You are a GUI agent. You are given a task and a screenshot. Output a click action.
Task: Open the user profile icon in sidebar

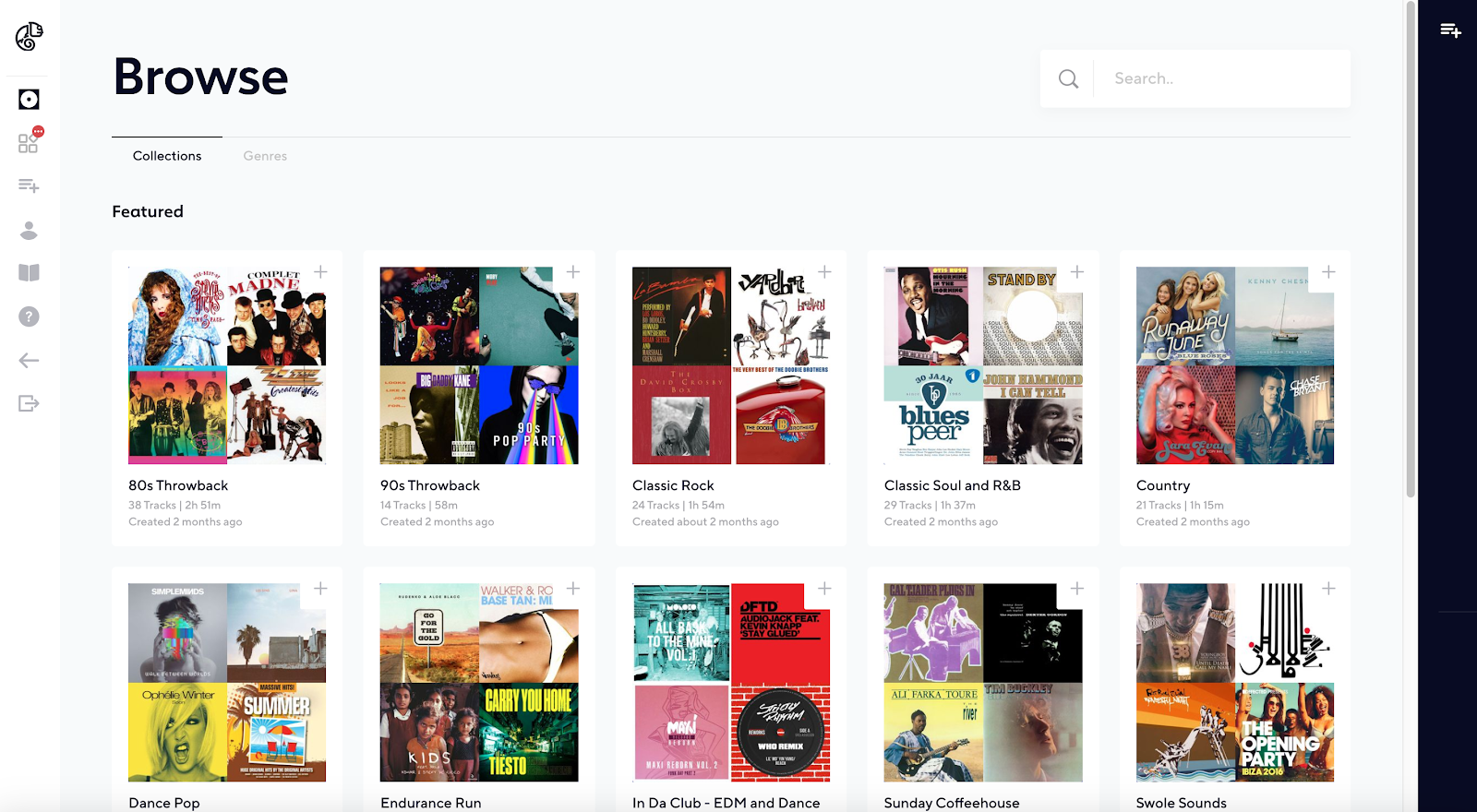click(29, 231)
